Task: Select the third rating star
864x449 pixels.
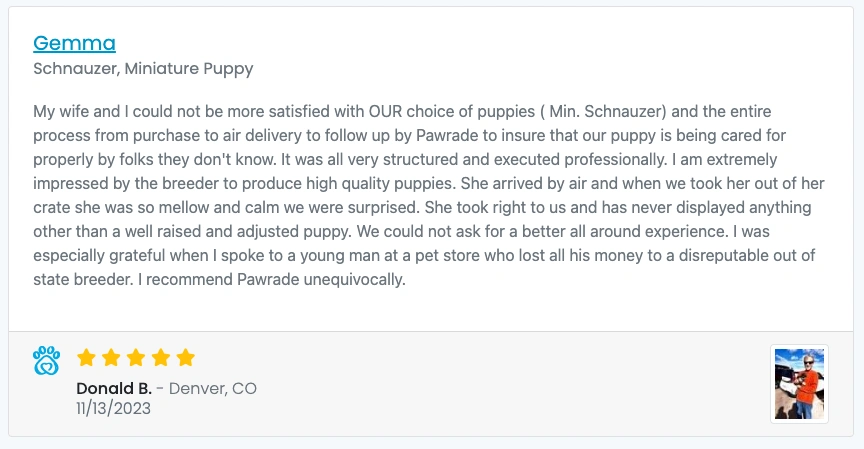Action: click(x=136, y=358)
